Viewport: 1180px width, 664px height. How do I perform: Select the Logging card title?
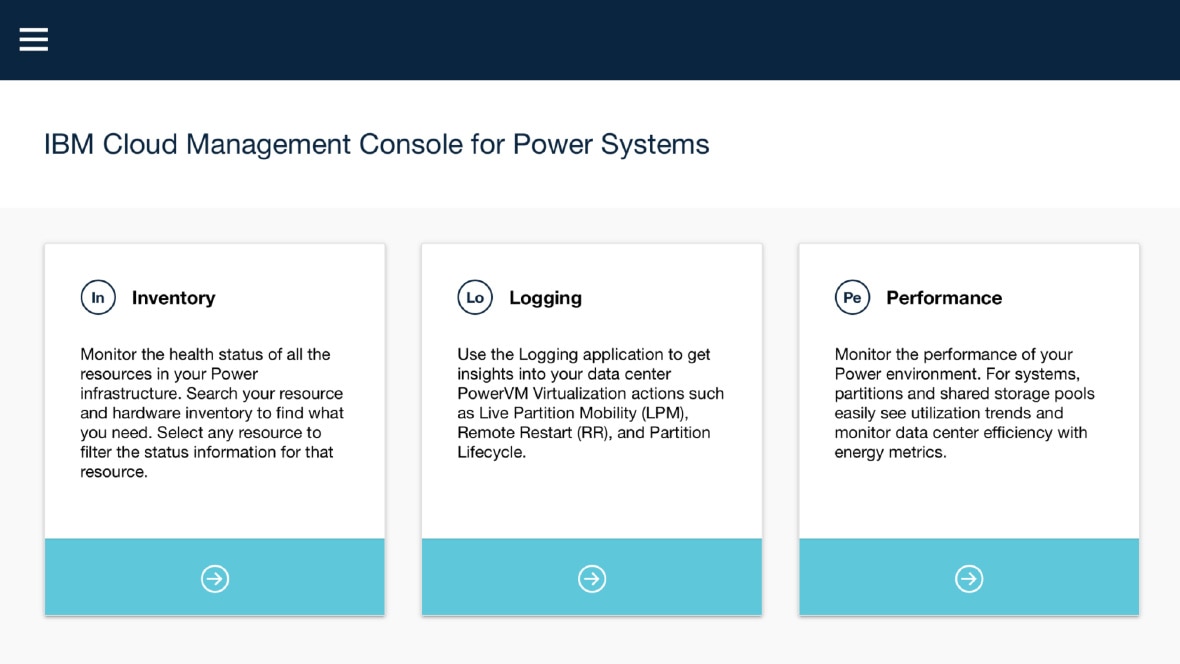[x=545, y=298]
